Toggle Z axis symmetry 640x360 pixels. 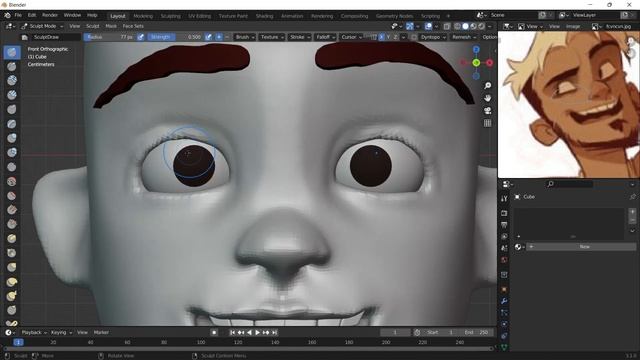395,37
